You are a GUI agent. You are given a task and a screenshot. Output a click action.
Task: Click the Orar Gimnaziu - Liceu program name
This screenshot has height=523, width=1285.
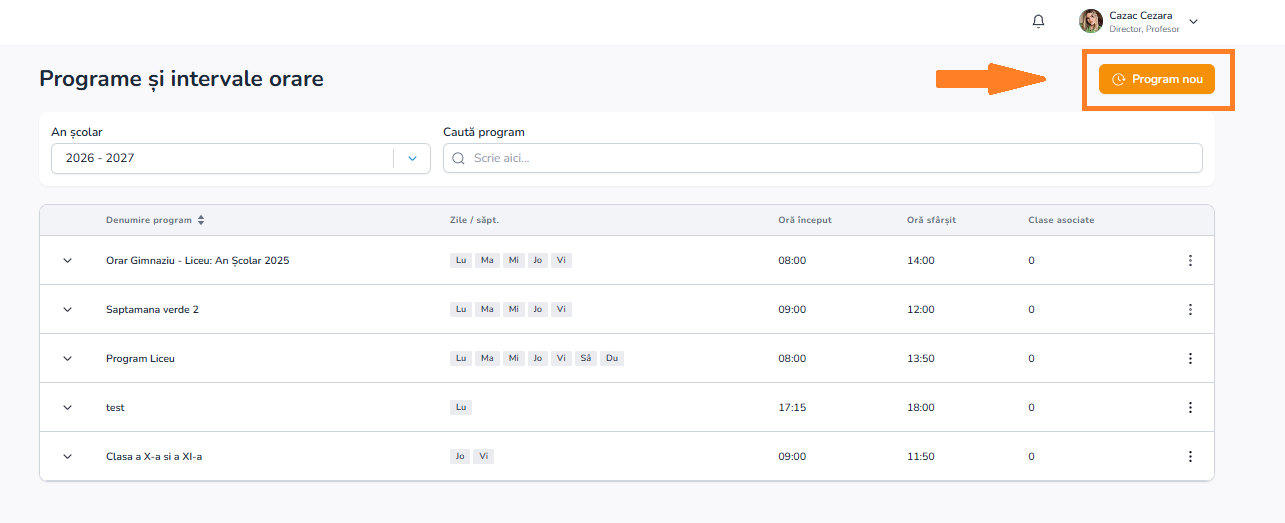(x=198, y=260)
